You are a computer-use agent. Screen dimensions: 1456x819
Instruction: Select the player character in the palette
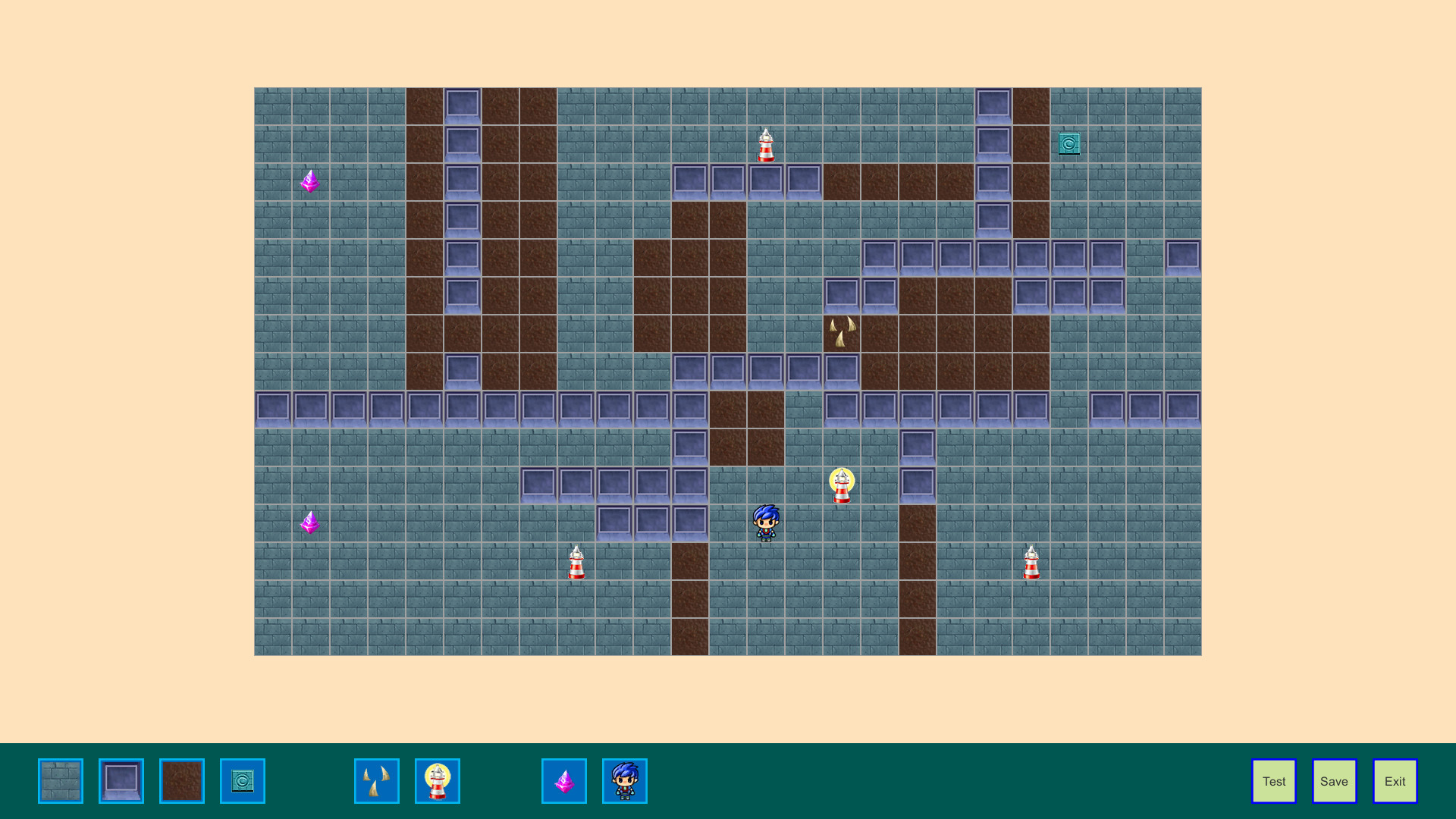(624, 780)
